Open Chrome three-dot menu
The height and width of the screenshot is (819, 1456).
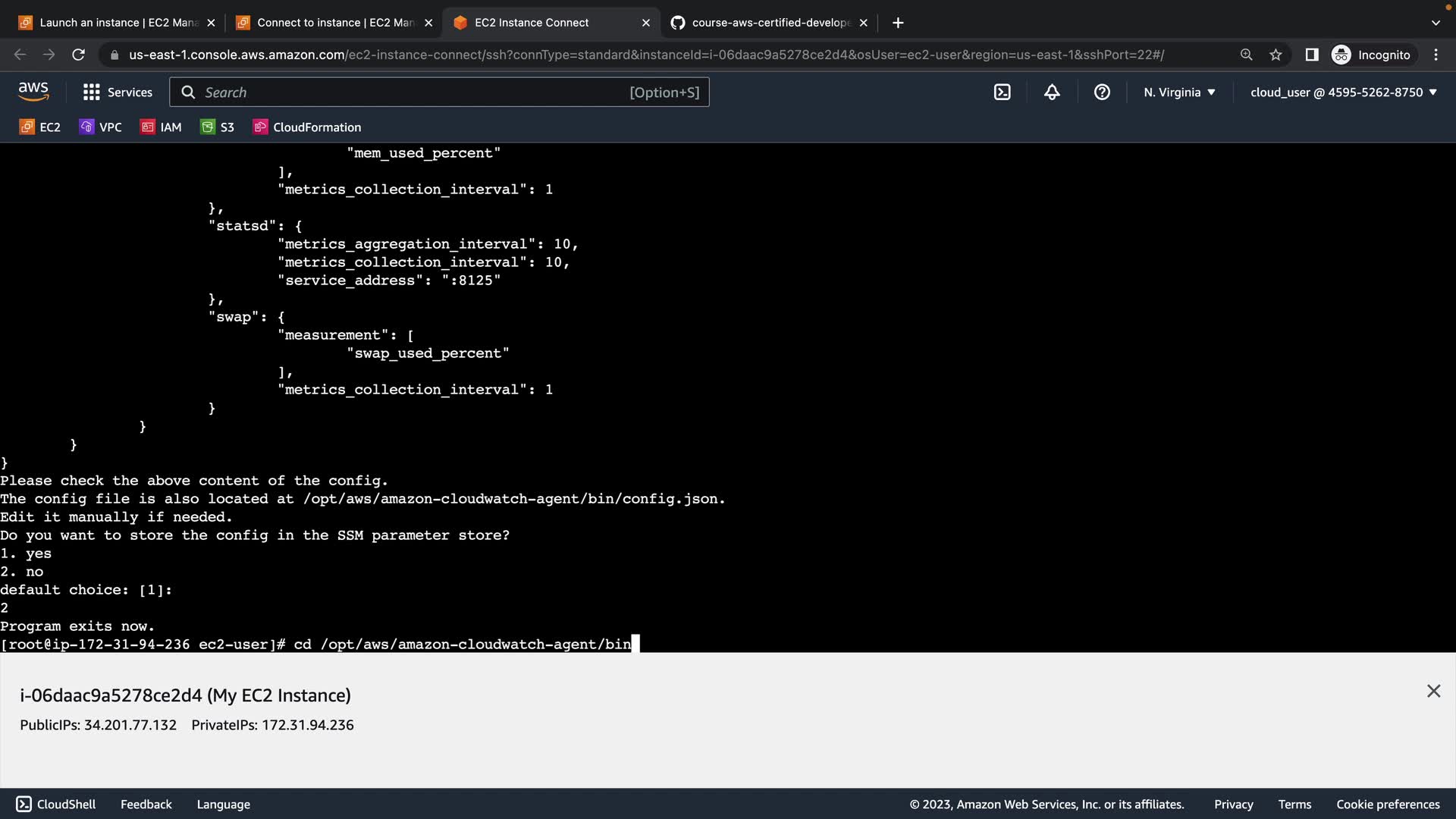[x=1436, y=55]
